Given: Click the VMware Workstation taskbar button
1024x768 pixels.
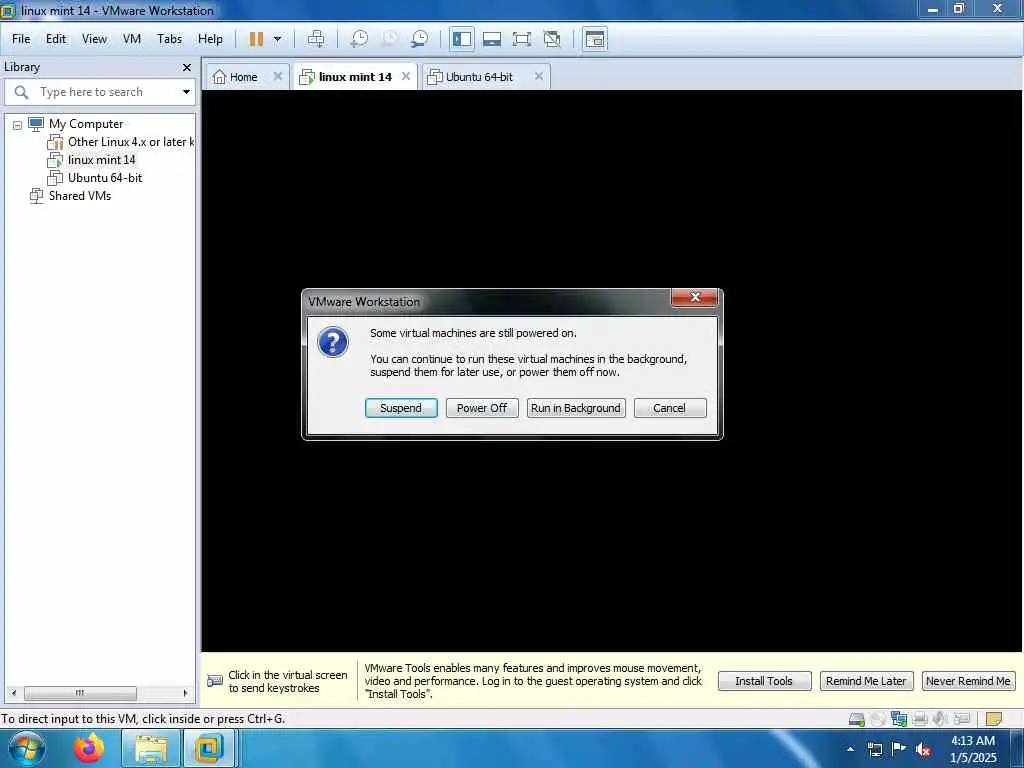Looking at the screenshot, I should [x=208, y=748].
